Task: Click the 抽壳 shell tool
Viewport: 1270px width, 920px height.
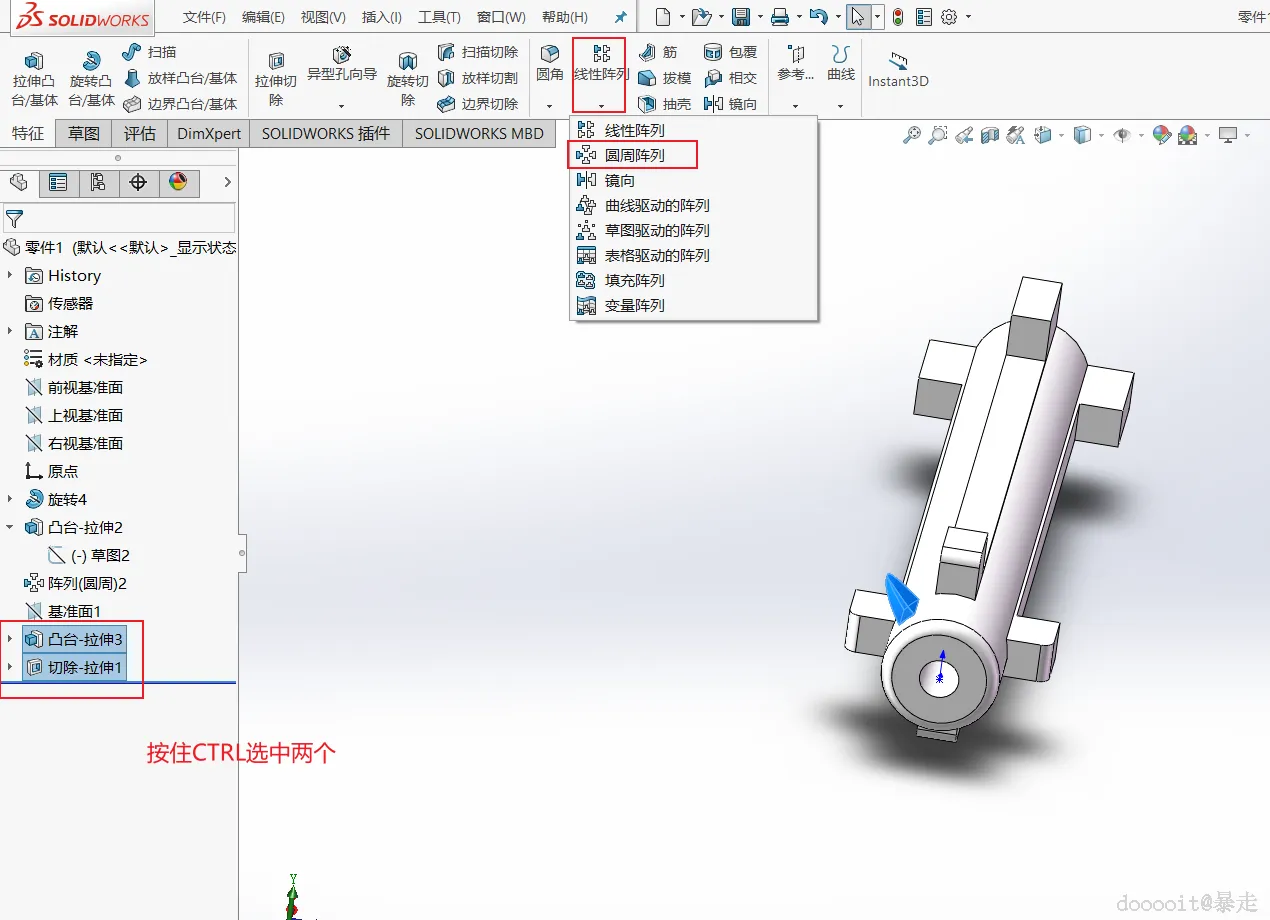Action: tap(664, 104)
